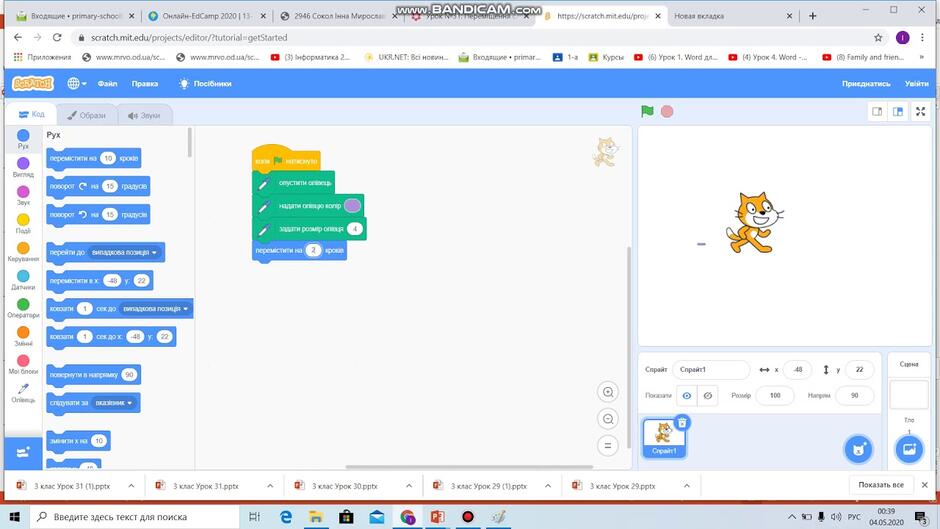The image size is (940, 529).
Task: Click the choose a sprite button
Action: pyautogui.click(x=858, y=449)
